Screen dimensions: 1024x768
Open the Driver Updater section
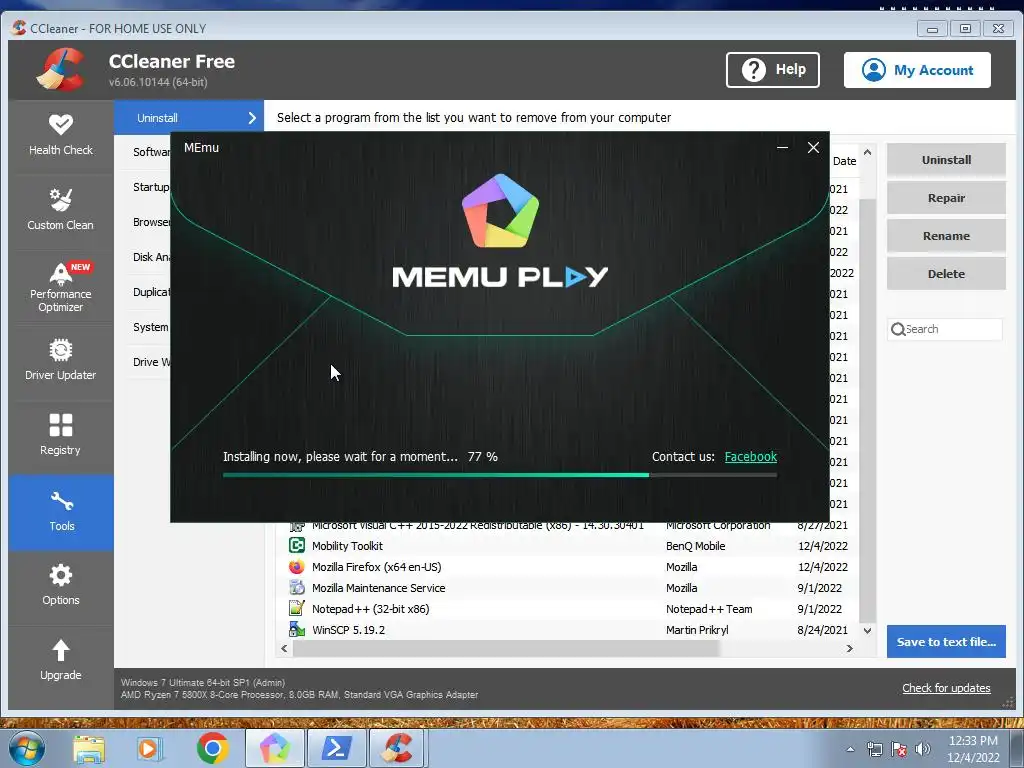coord(61,360)
